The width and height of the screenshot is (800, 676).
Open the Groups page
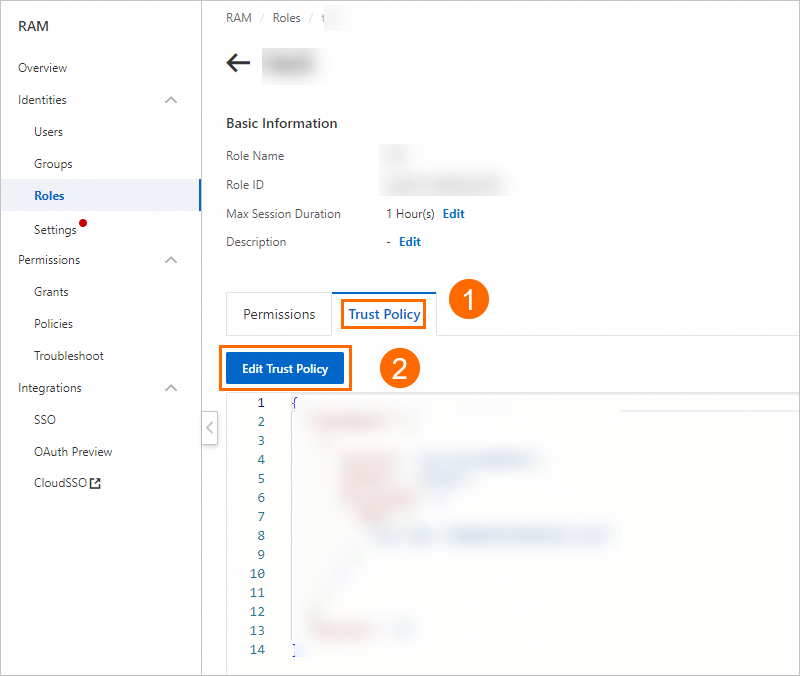pos(53,164)
